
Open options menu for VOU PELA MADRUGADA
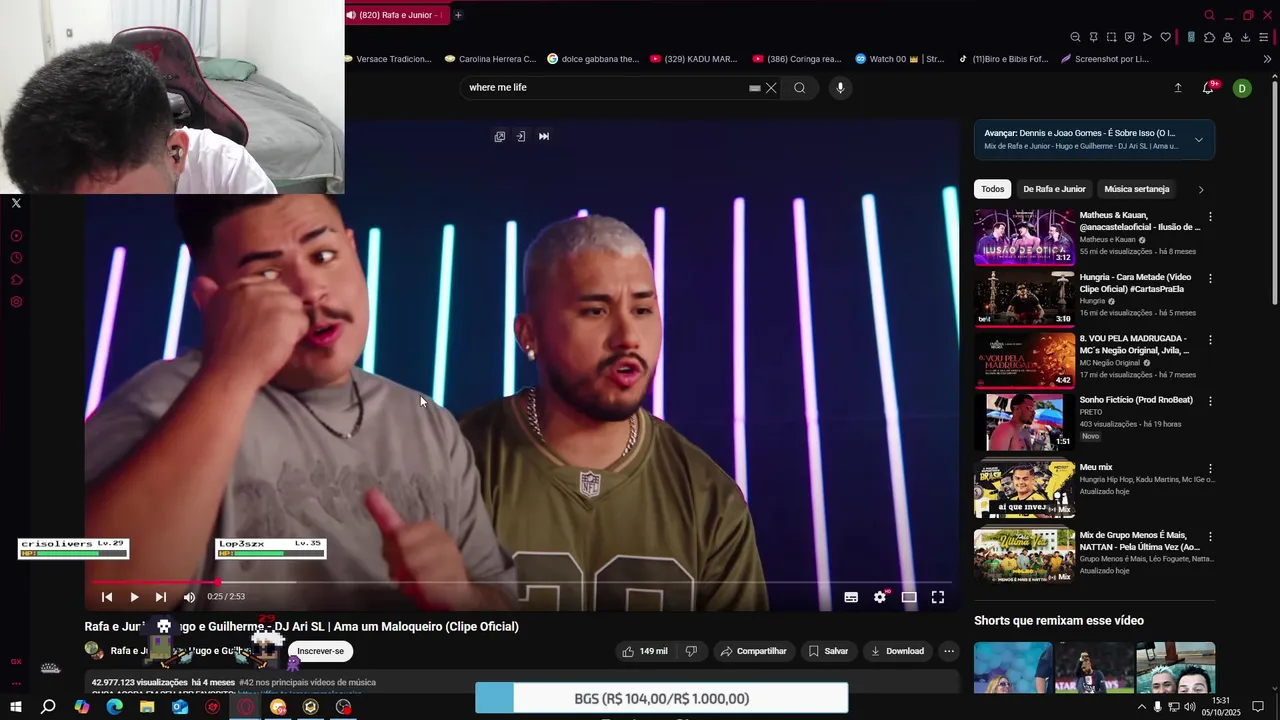[x=1210, y=340]
